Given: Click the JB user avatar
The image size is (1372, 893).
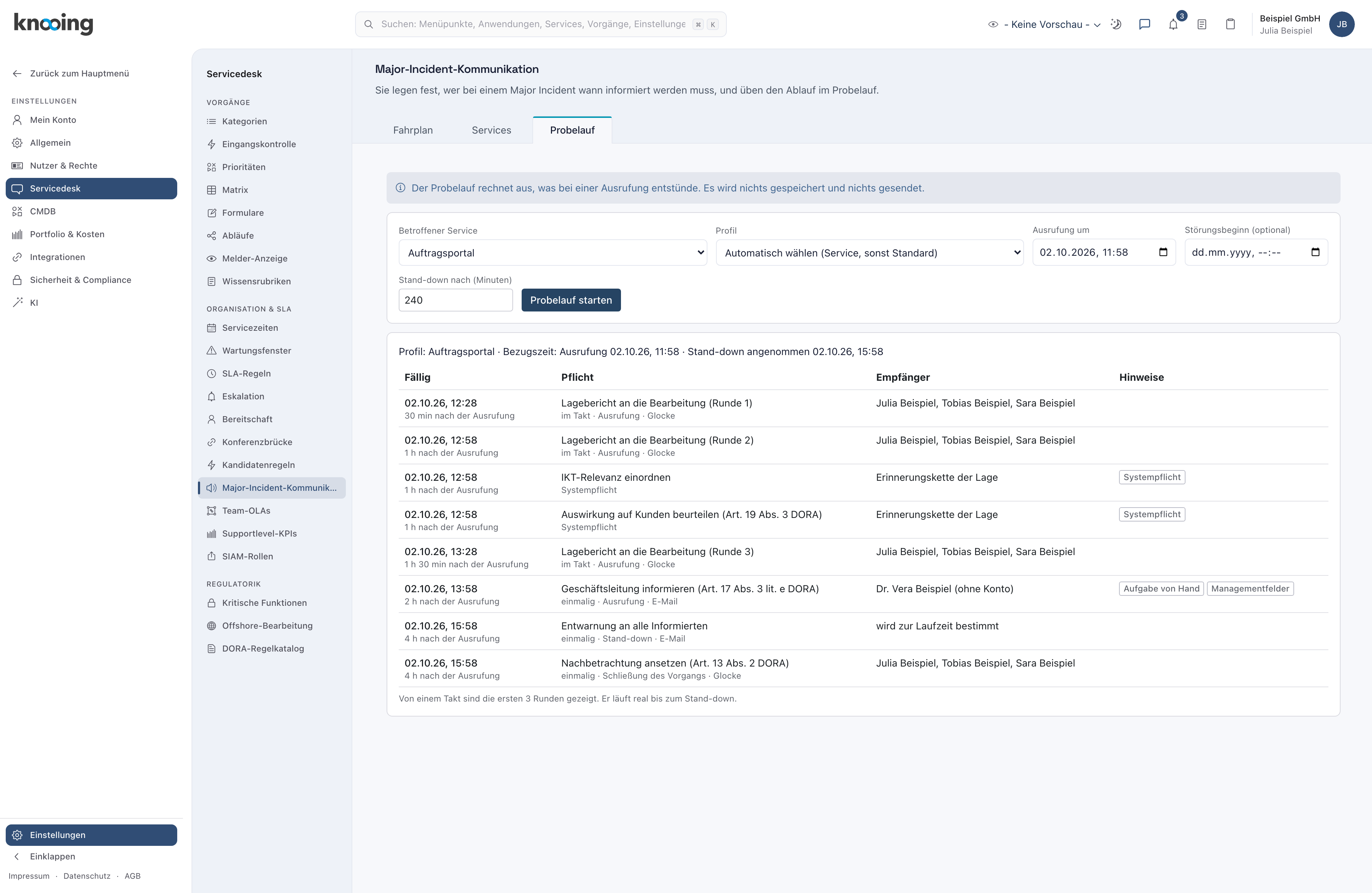Looking at the screenshot, I should 1341,24.
